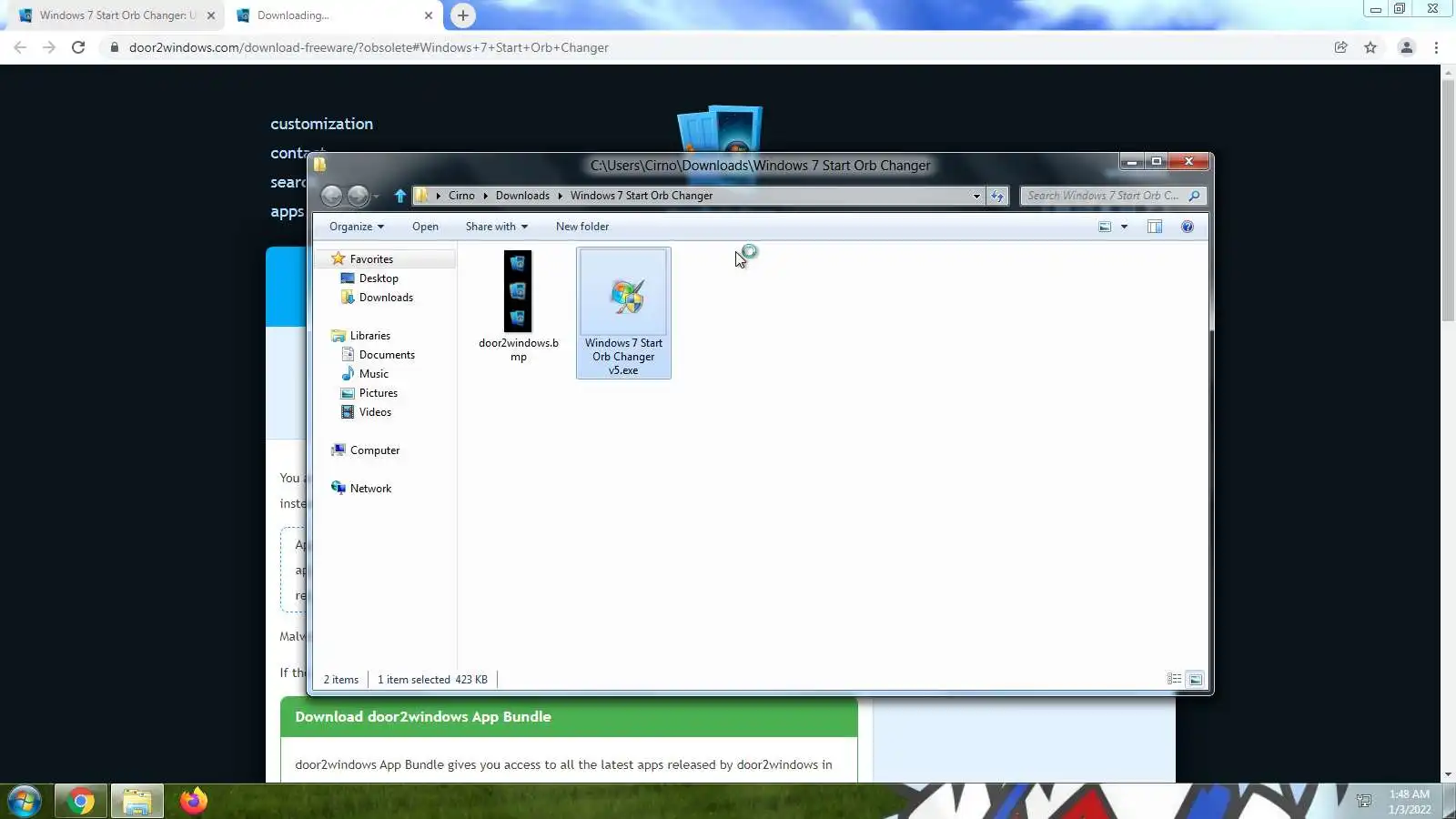Close the Downloading browser tab
The width and height of the screenshot is (1456, 819).
[429, 15]
